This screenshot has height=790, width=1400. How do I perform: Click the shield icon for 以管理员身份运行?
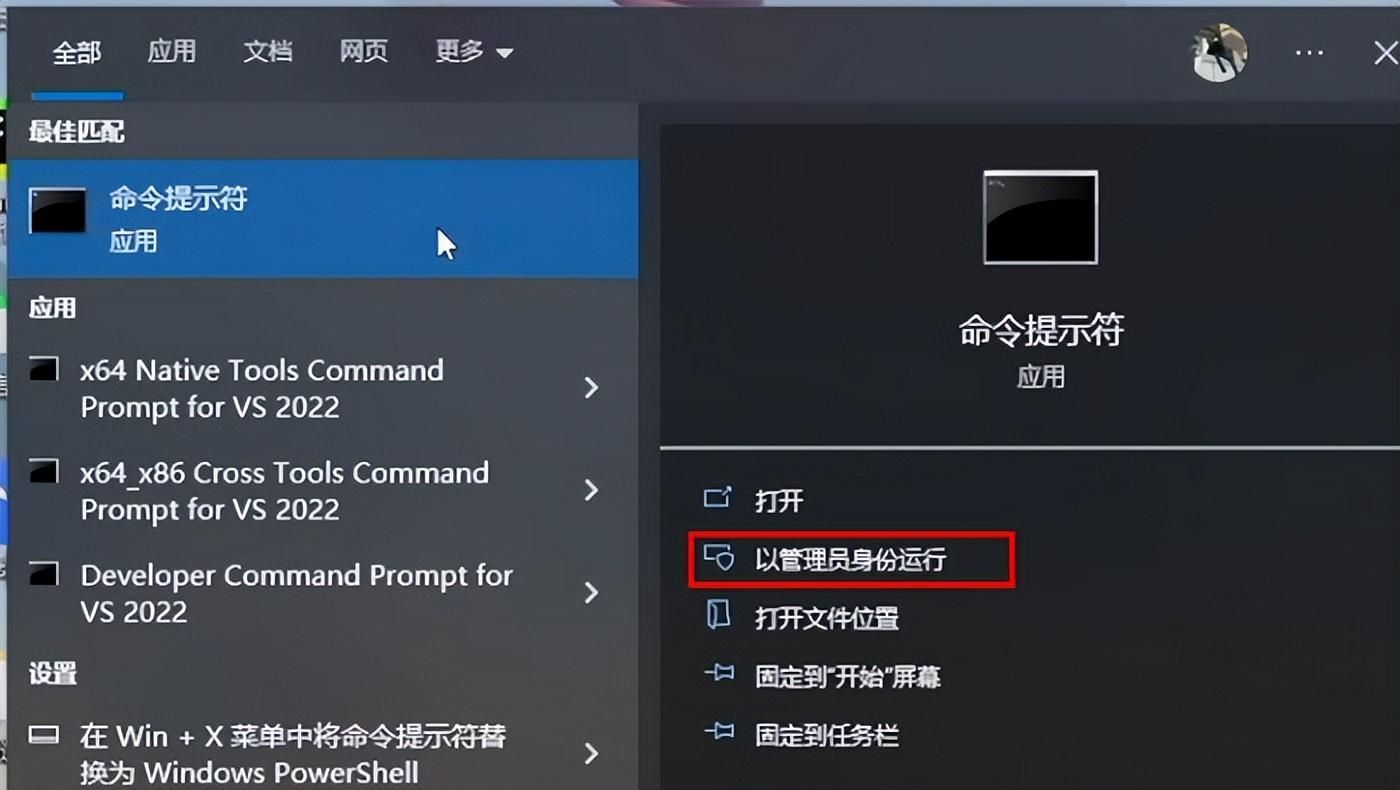coord(718,557)
